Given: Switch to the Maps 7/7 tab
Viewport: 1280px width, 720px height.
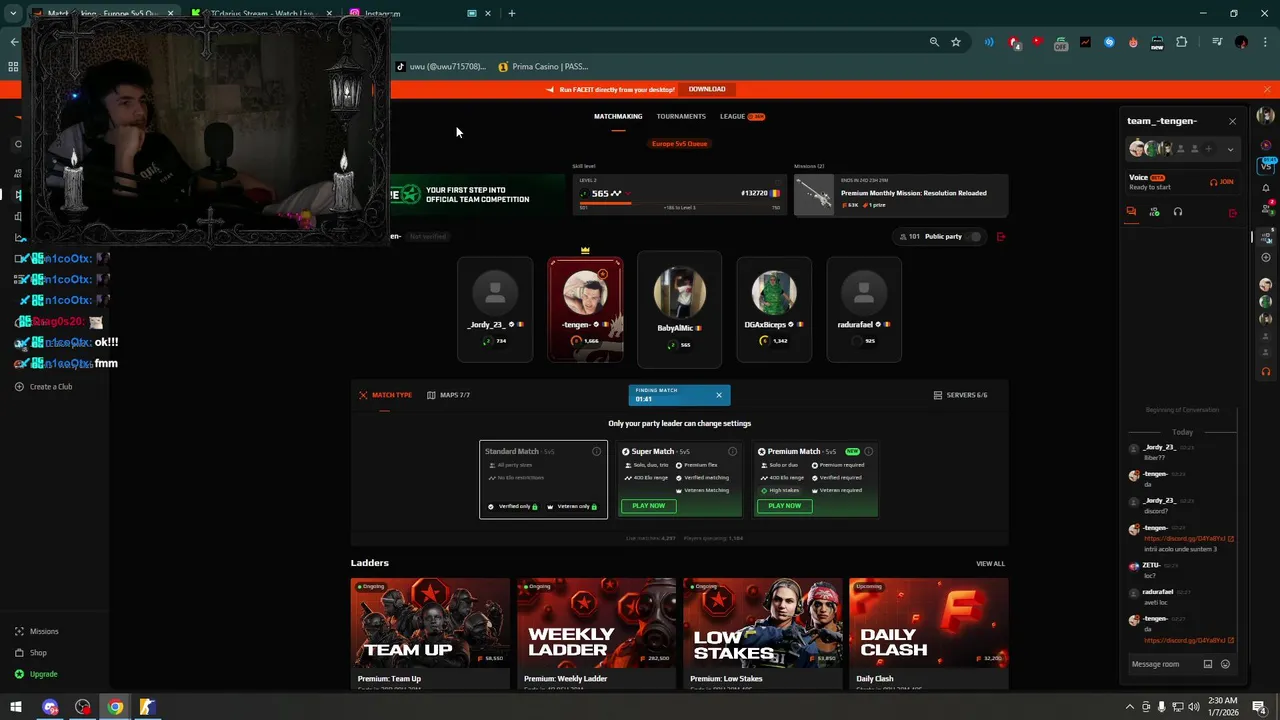Looking at the screenshot, I should (x=448, y=395).
